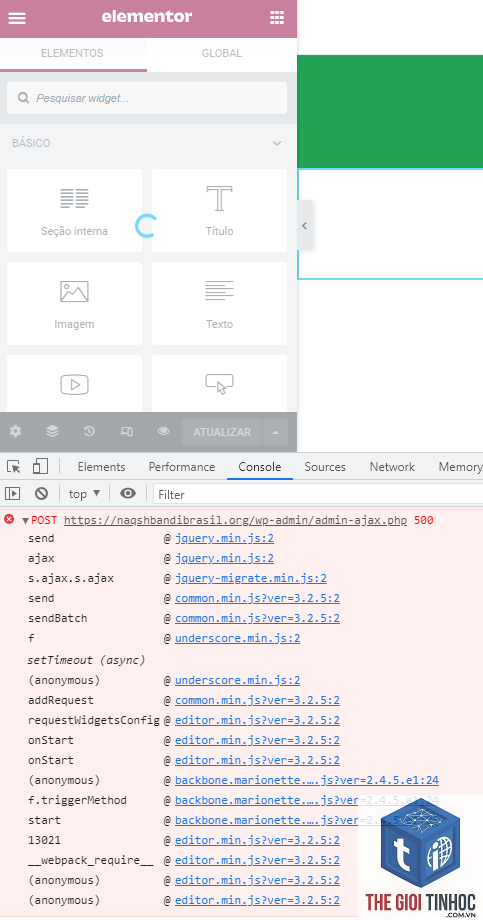The height and width of the screenshot is (920, 483).
Task: Open the DevTools Sources tab
Action: [325, 467]
